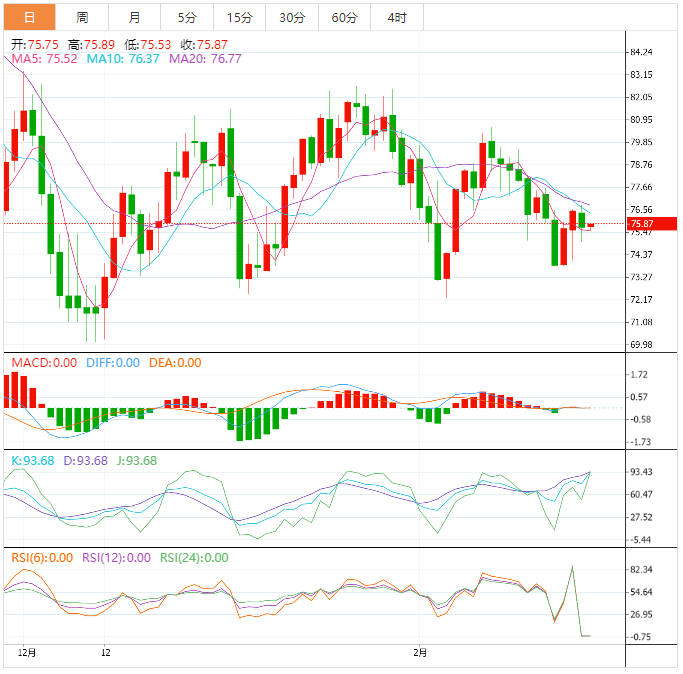Screen dimensions: 683x674
Task: Click the MA10: 76.37 indicator label
Action: pyautogui.click(x=123, y=60)
